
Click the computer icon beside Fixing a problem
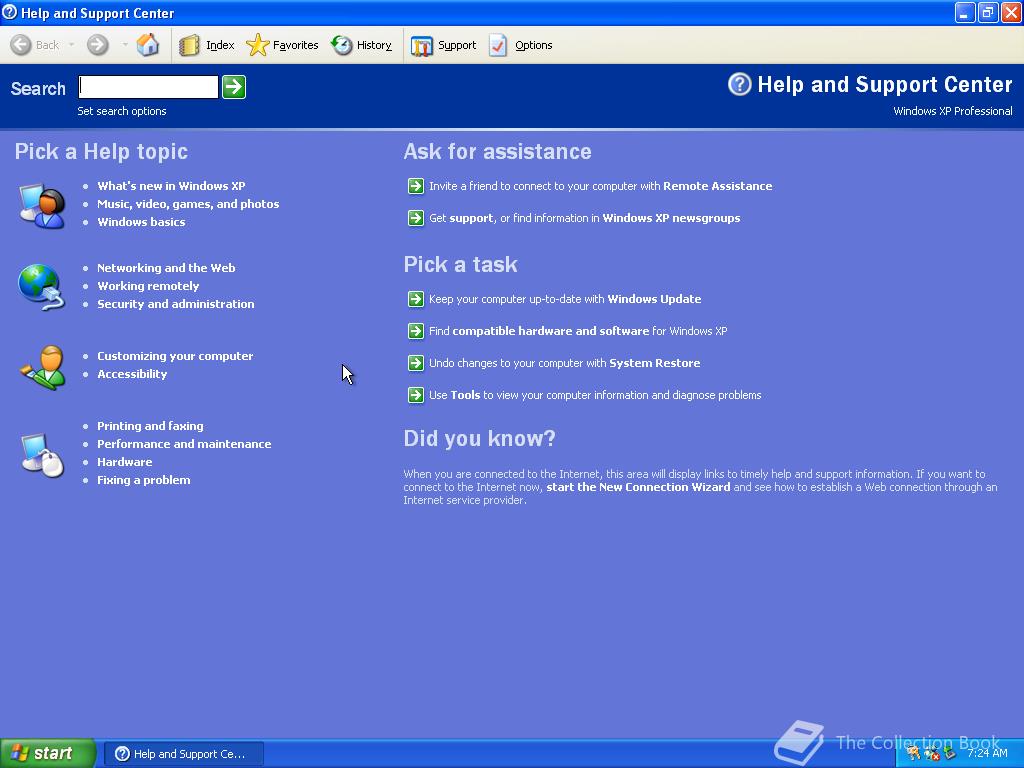pyautogui.click(x=41, y=453)
